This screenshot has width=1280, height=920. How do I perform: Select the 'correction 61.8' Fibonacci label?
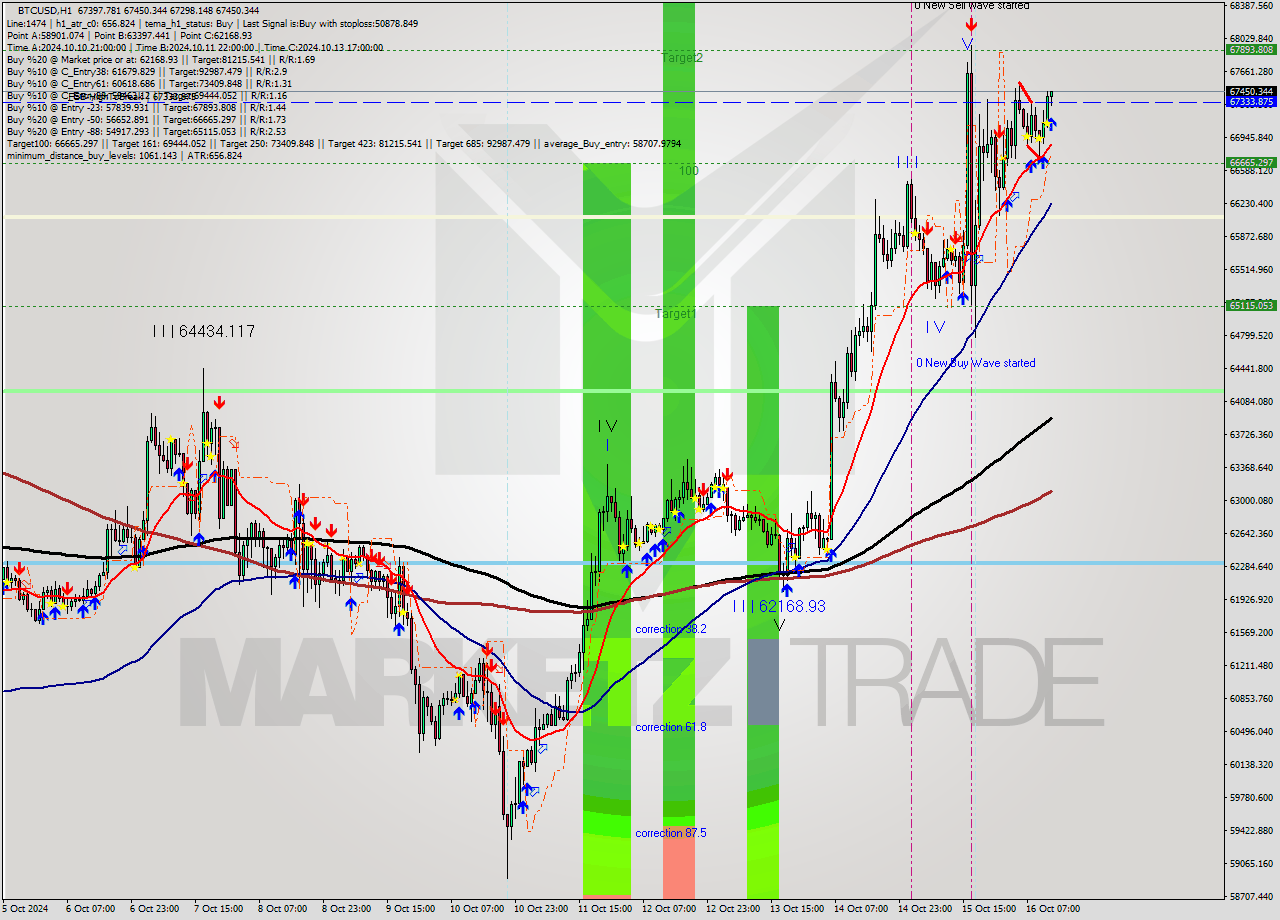tap(671, 727)
